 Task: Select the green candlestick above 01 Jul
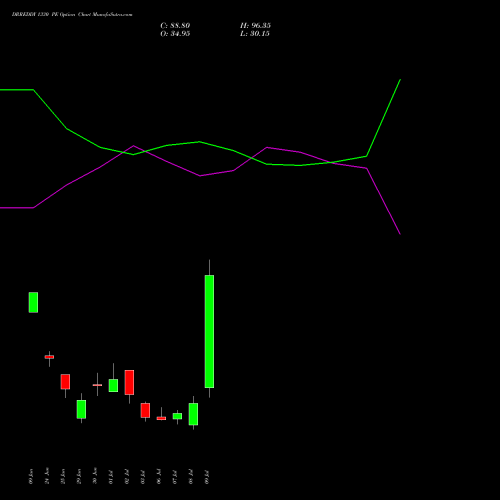coord(113,385)
